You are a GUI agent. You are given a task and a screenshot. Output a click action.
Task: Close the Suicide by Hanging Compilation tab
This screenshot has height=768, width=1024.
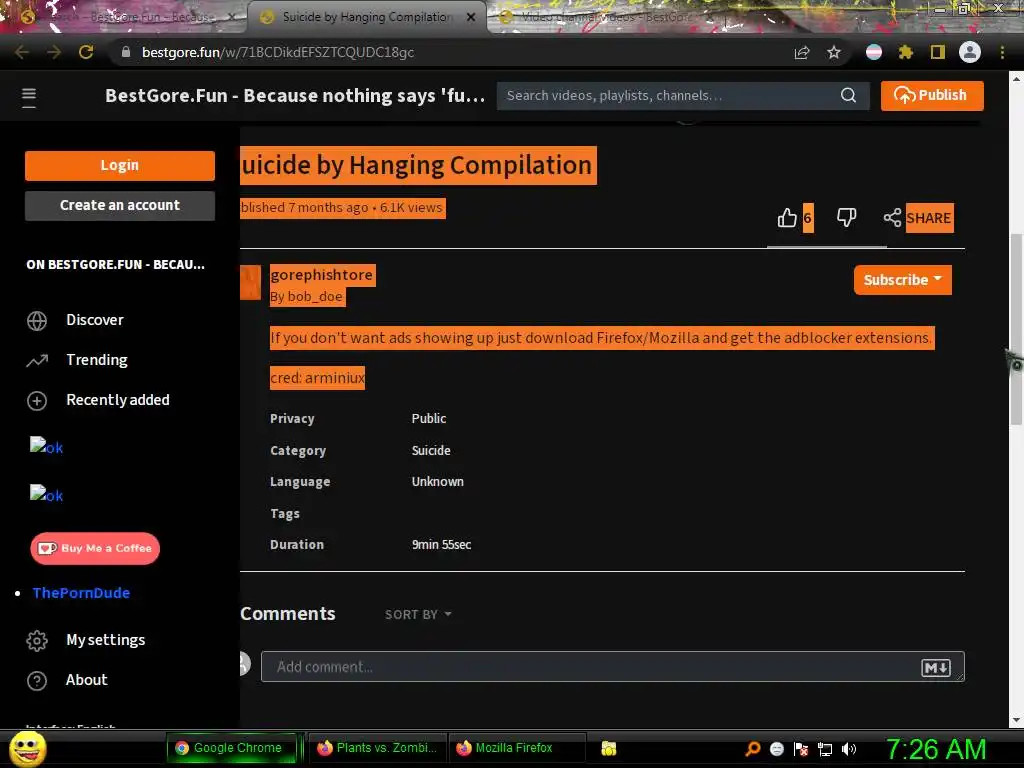[x=471, y=17]
